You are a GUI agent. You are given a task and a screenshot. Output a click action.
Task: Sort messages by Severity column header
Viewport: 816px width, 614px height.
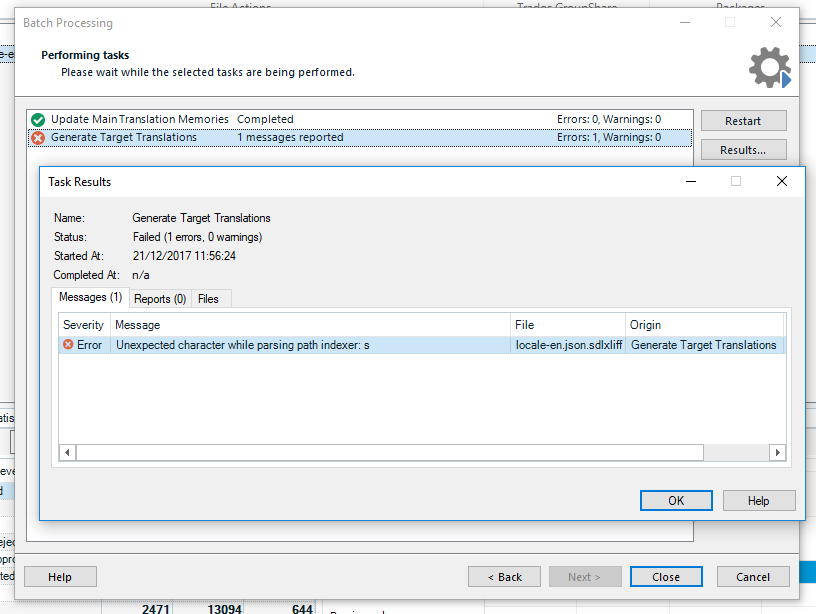[x=84, y=325]
